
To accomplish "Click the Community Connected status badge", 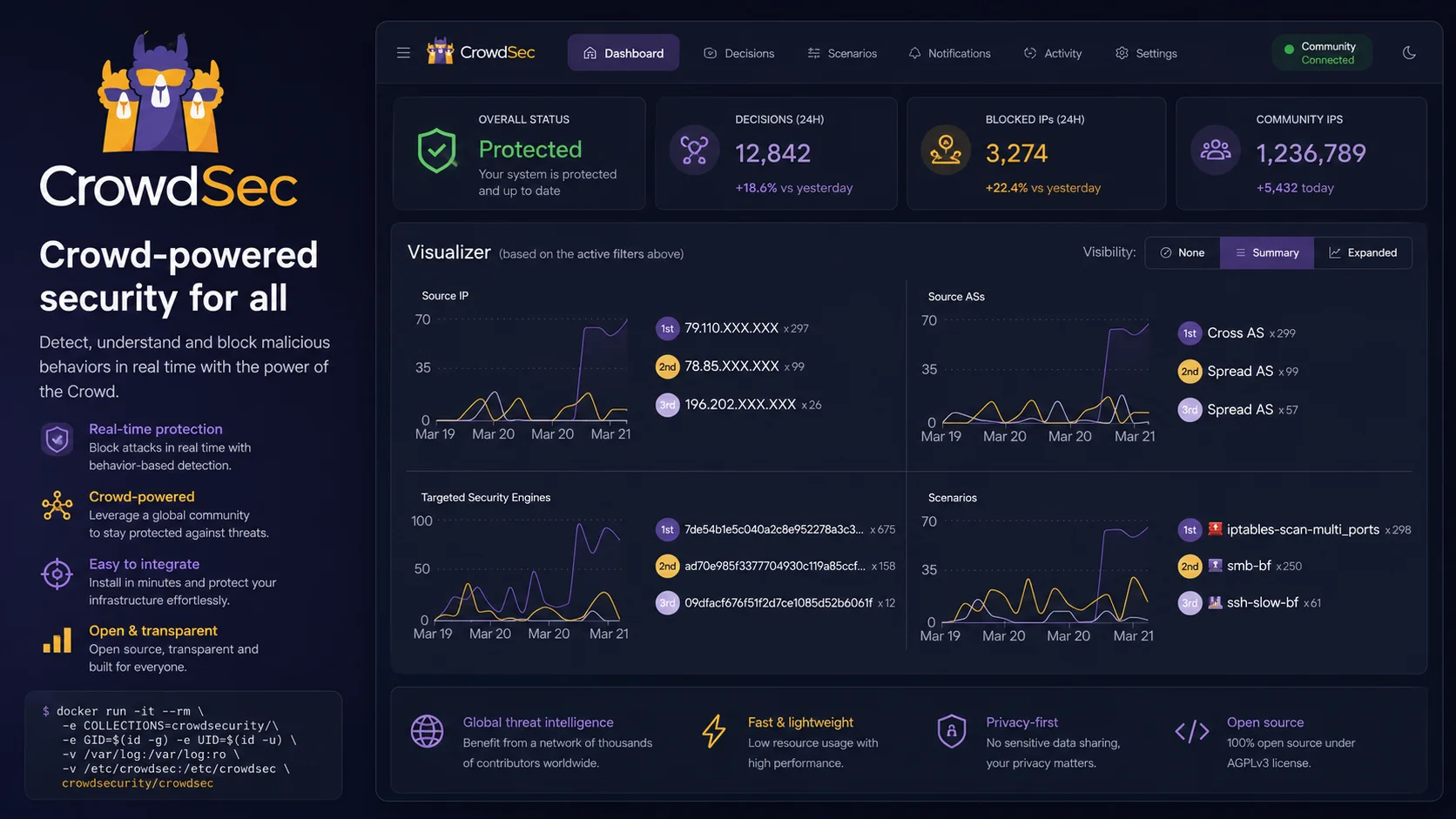I will pyautogui.click(x=1321, y=53).
